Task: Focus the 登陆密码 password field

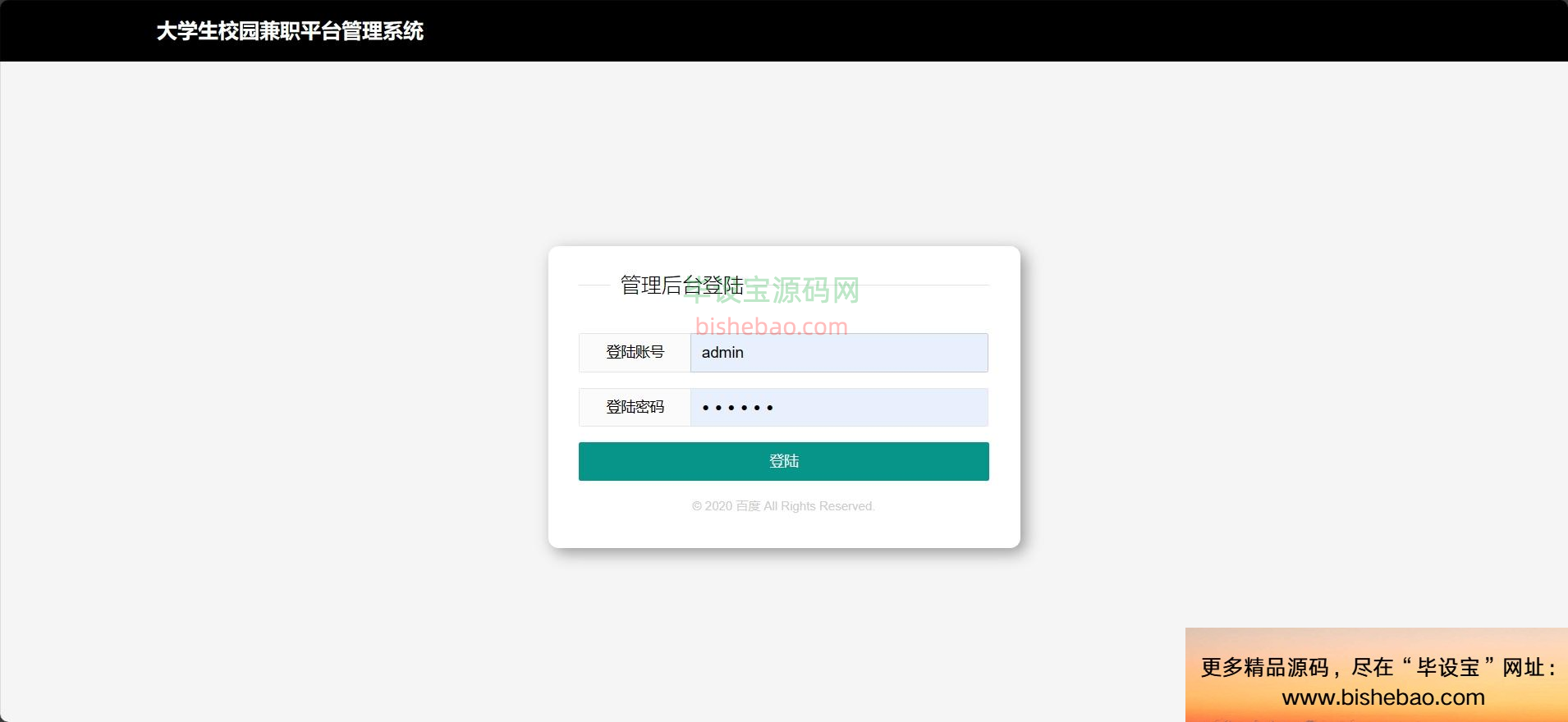Action: [x=839, y=408]
